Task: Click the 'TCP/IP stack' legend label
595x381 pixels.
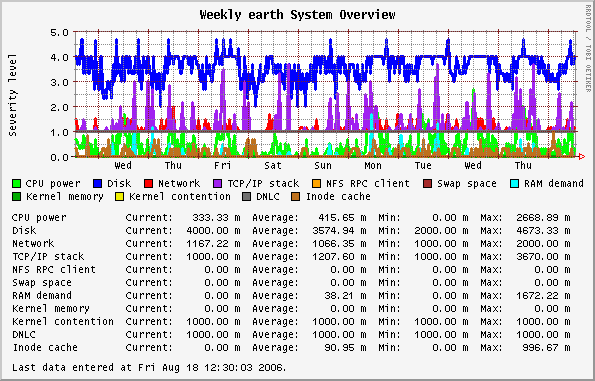Action: tap(263, 184)
